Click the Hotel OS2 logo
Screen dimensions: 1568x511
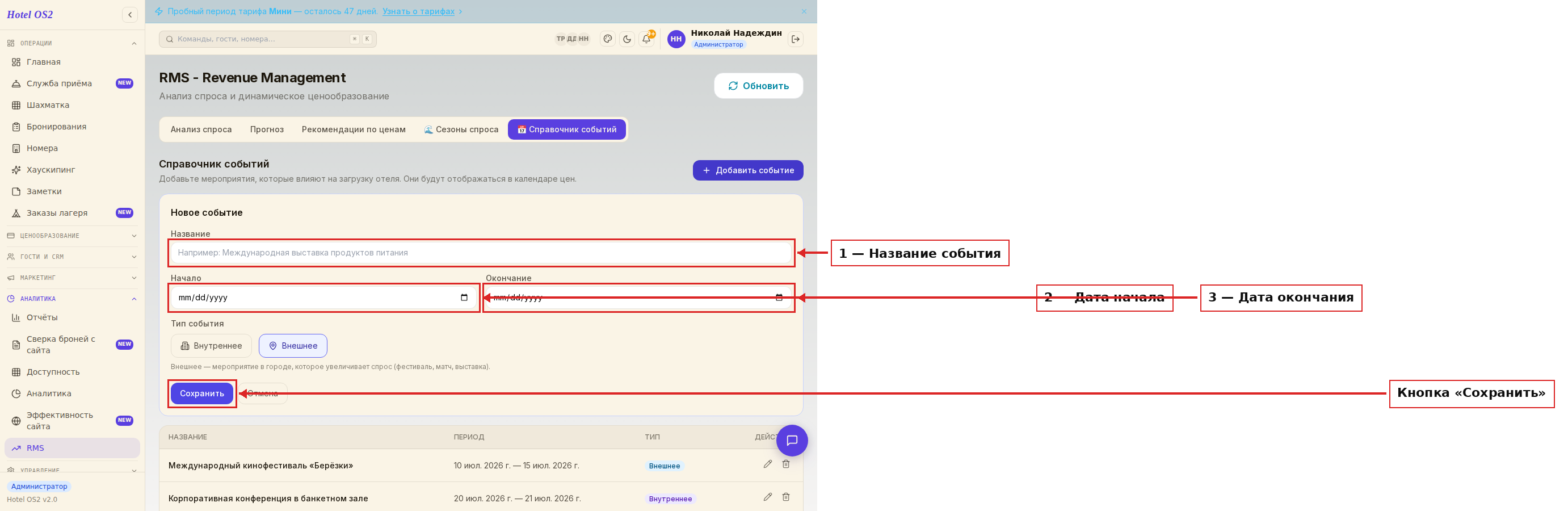30,15
